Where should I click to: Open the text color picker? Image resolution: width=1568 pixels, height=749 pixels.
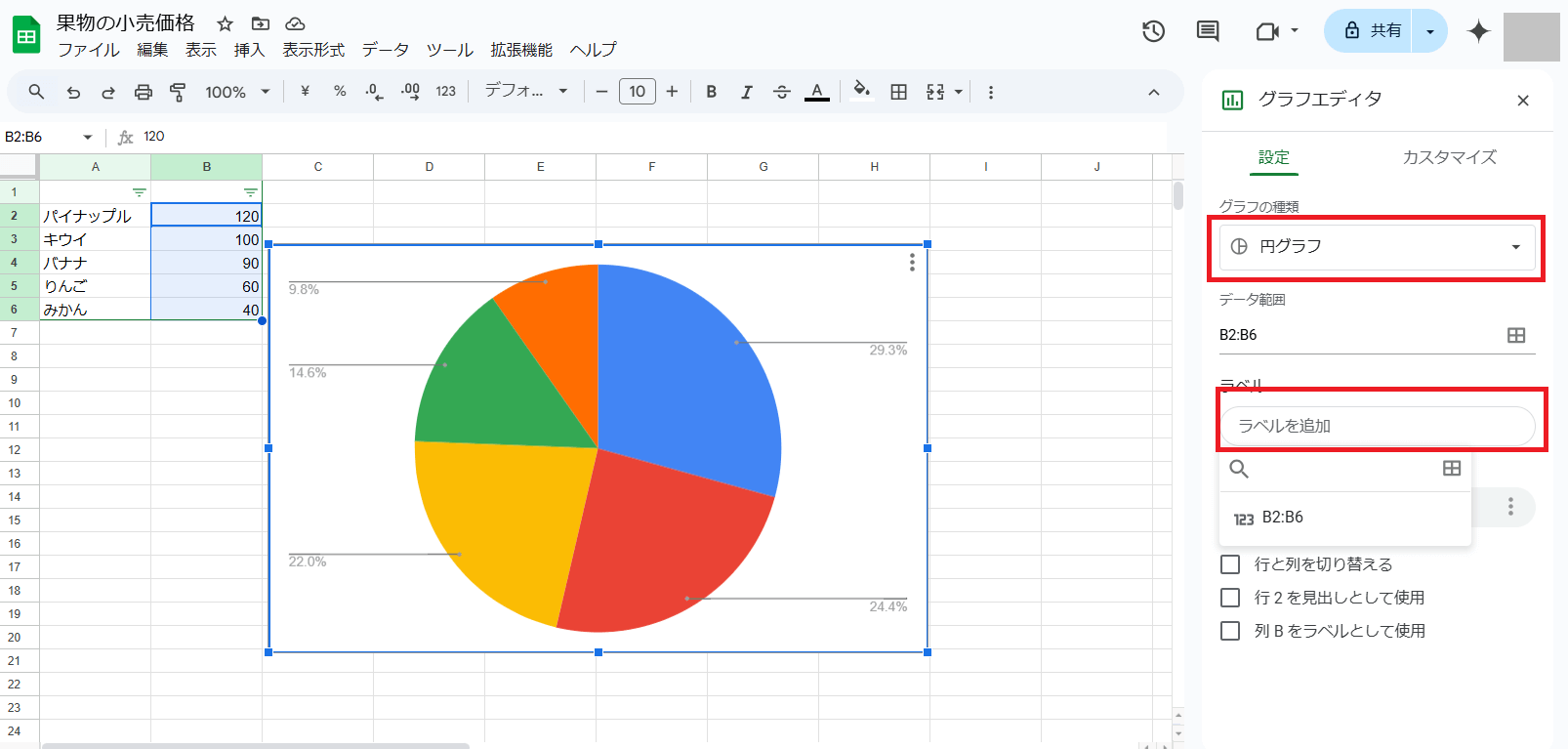pyautogui.click(x=817, y=92)
